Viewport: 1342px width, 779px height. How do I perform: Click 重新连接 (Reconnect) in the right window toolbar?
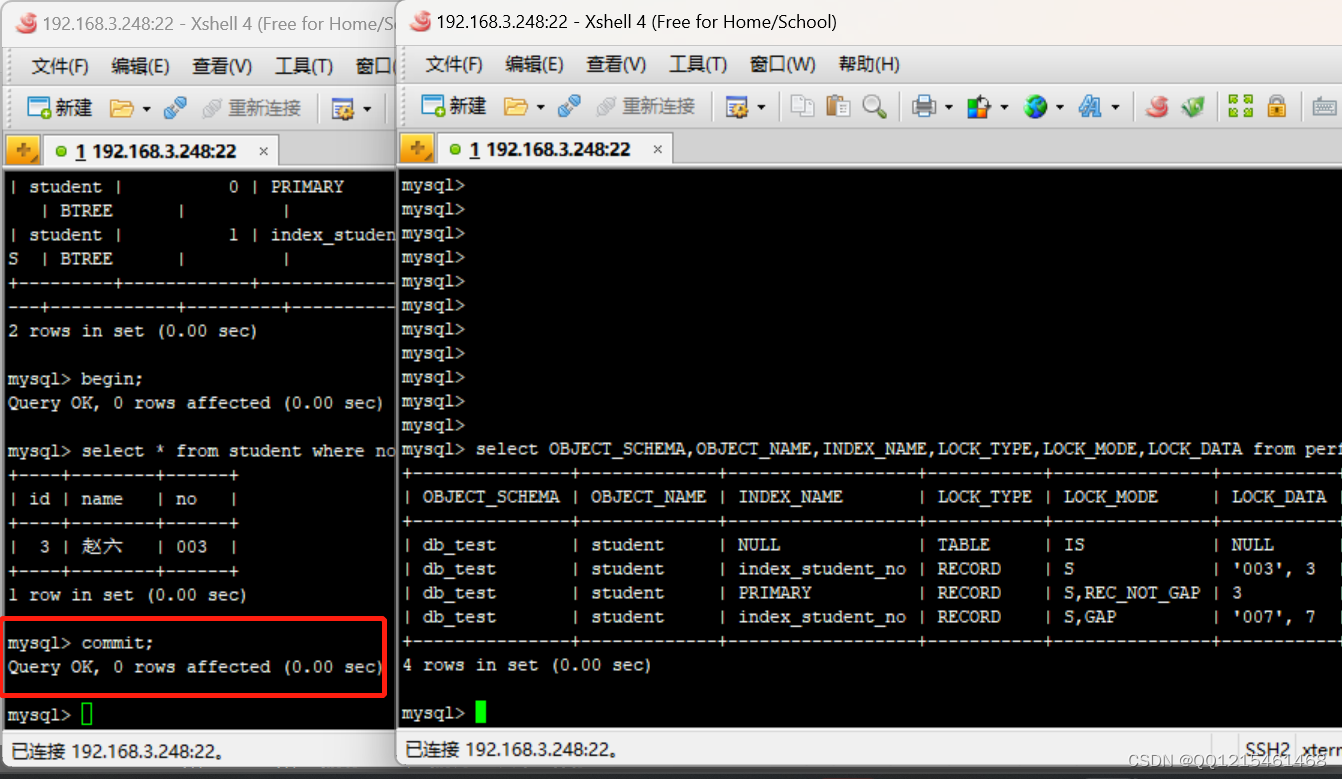646,106
